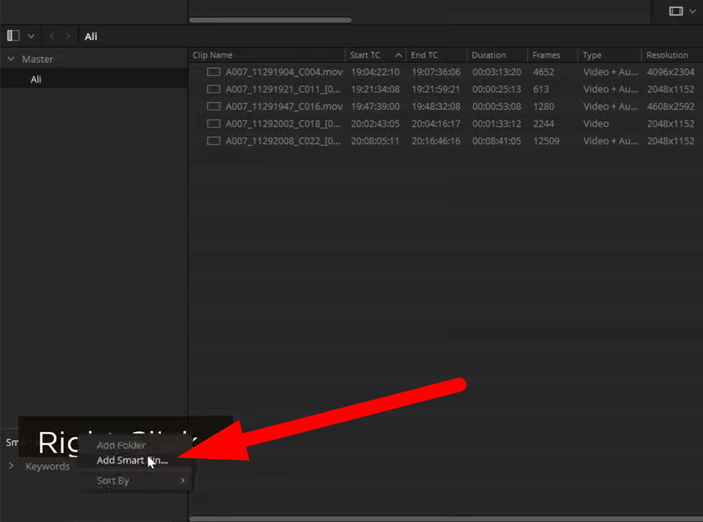Screen dimensions: 703x522
Task: Choose Add Folder from the context menu
Action: [x=121, y=445]
